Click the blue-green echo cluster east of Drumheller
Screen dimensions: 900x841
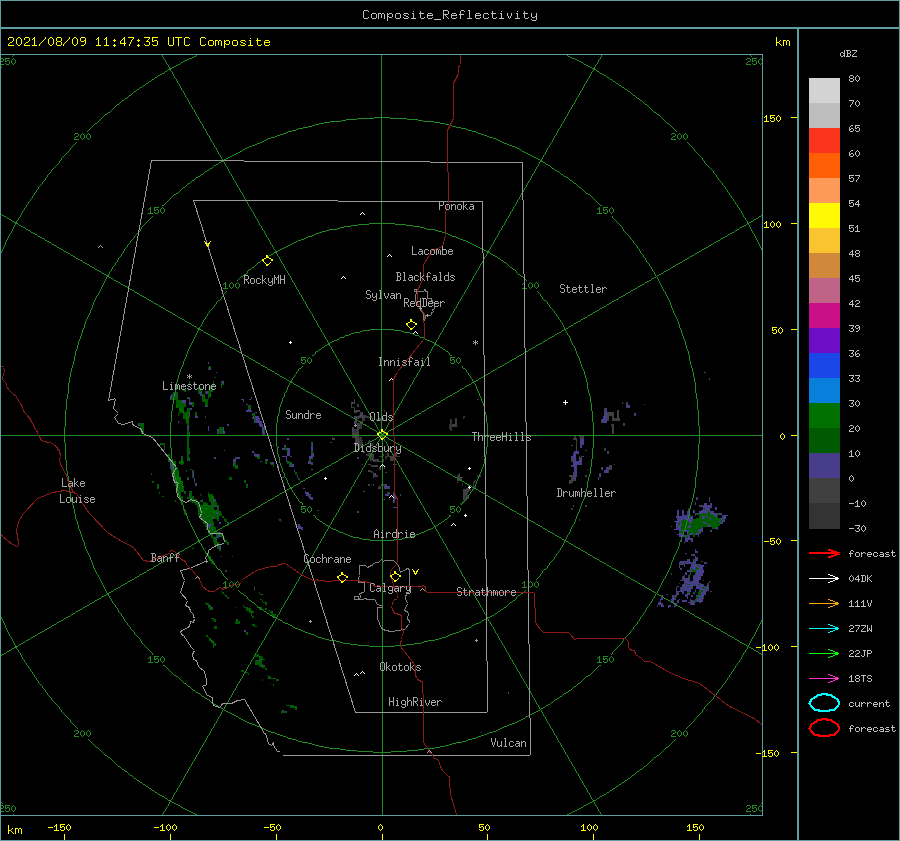click(x=700, y=521)
